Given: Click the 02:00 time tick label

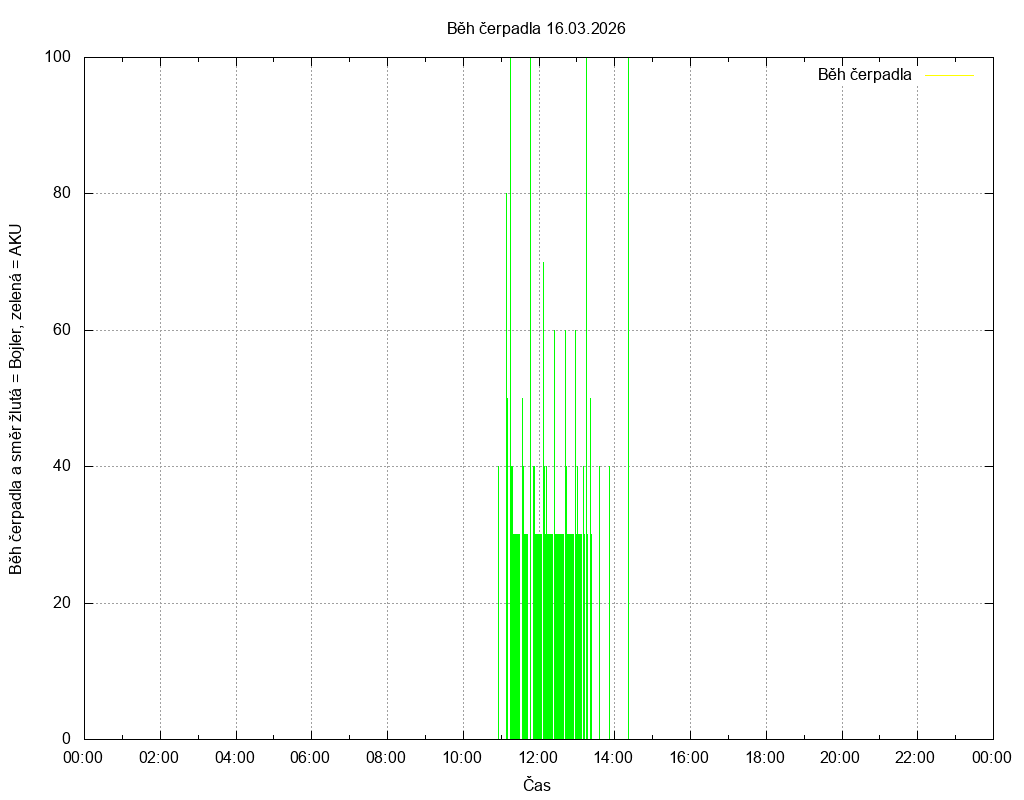Looking at the screenshot, I should [159, 757].
